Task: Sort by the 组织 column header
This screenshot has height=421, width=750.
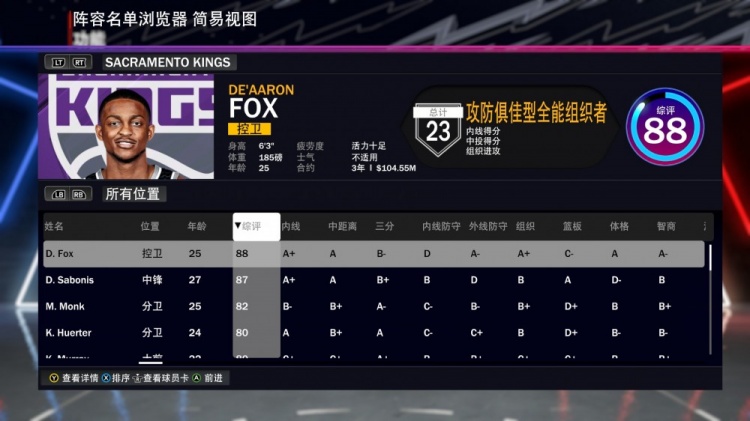Action: coord(525,226)
